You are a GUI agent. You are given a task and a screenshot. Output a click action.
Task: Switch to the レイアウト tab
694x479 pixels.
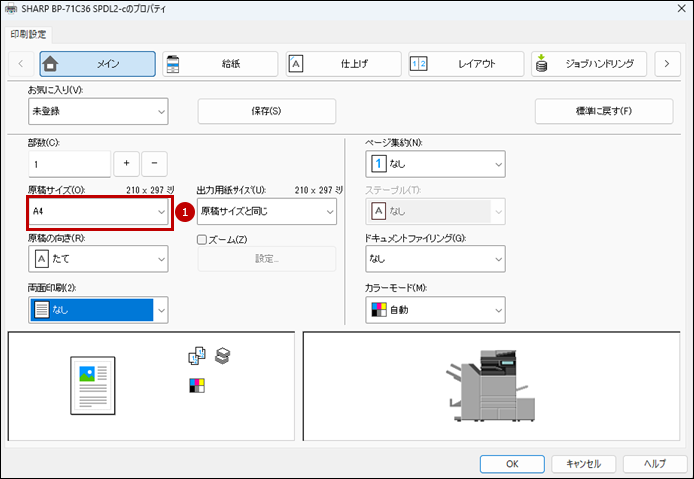[x=466, y=64]
